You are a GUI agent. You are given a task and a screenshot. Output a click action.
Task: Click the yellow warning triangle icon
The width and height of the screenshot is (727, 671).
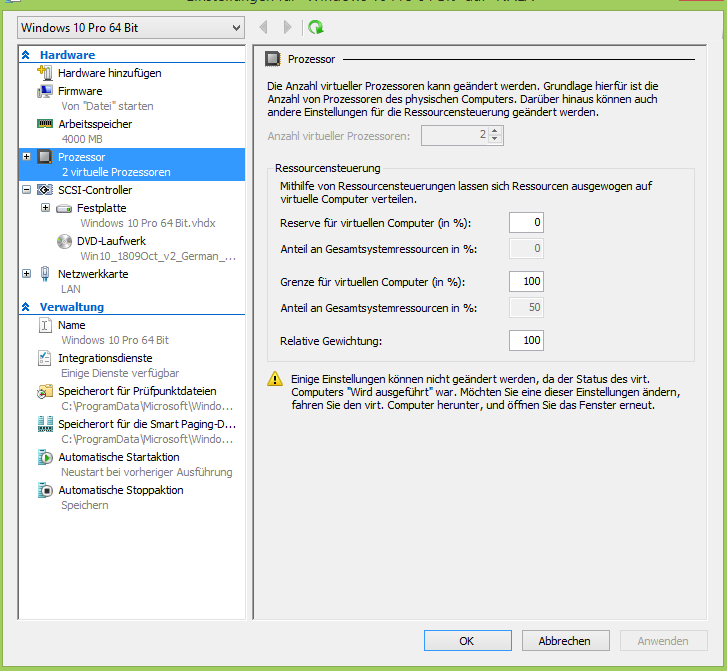[x=275, y=379]
